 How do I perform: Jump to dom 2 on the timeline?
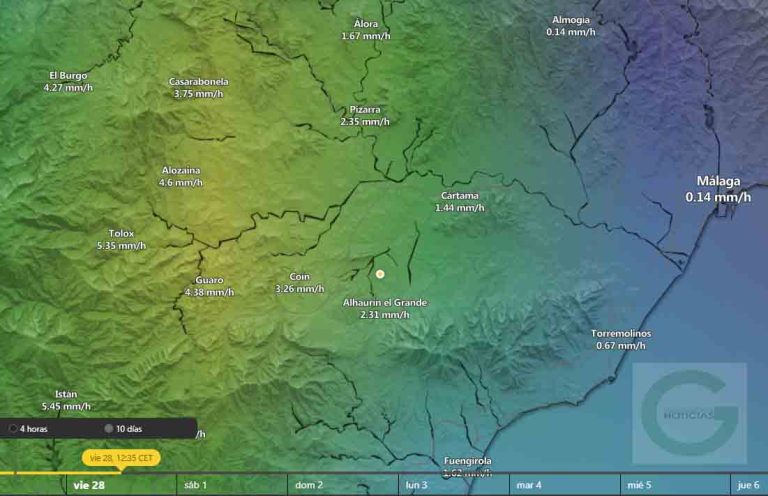pyautogui.click(x=308, y=485)
